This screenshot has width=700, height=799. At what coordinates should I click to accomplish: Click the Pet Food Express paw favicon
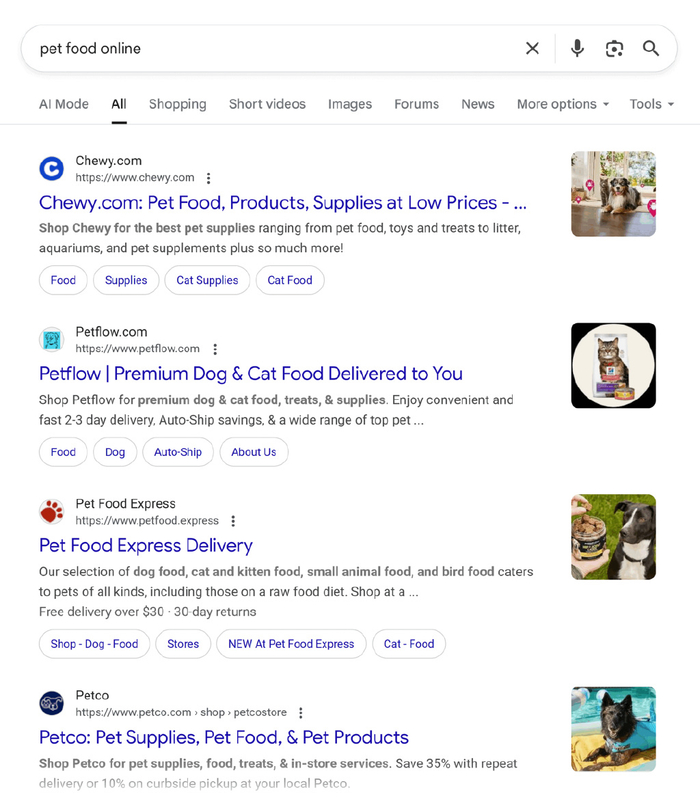[51, 512]
